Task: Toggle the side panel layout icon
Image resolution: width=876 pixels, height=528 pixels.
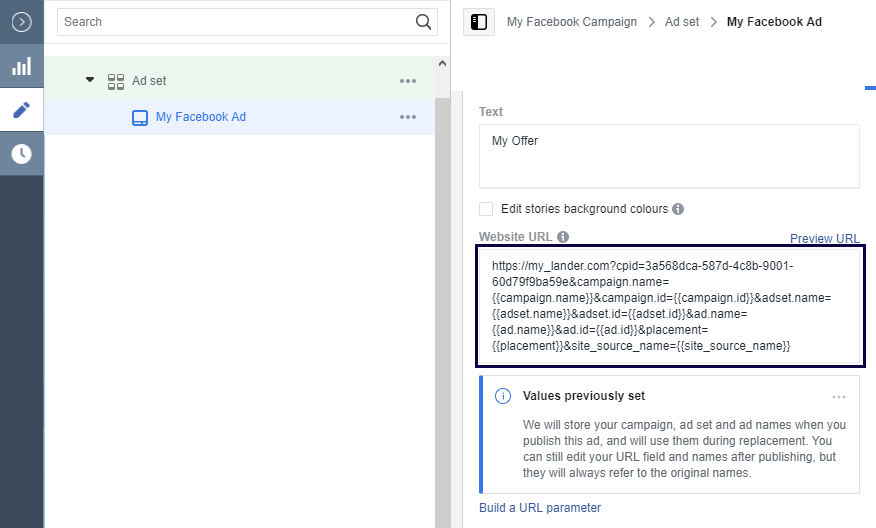Action: click(x=479, y=22)
